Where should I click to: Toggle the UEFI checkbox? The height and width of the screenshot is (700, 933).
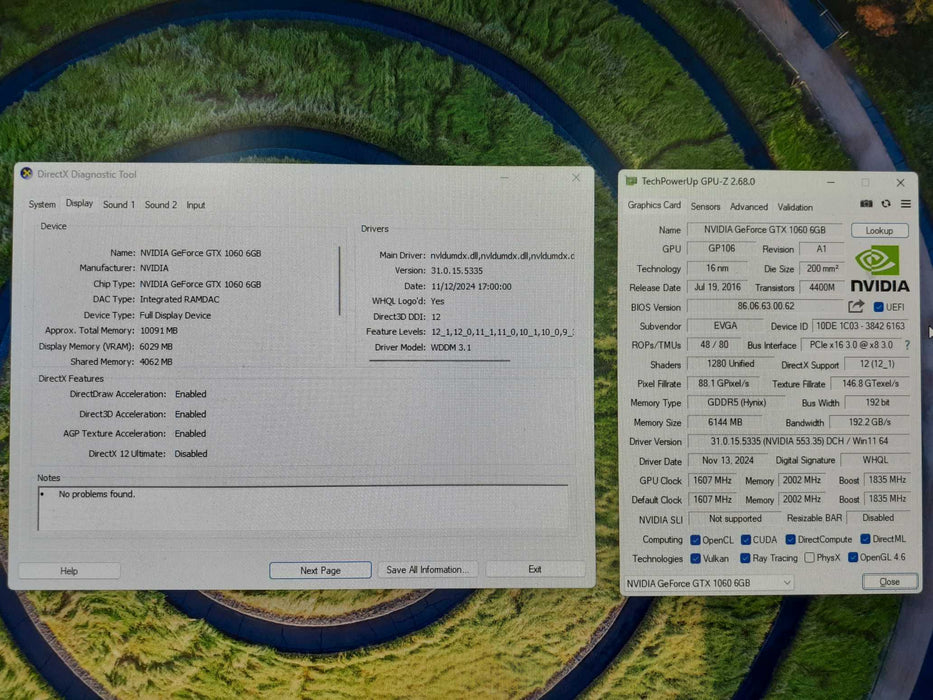(879, 307)
